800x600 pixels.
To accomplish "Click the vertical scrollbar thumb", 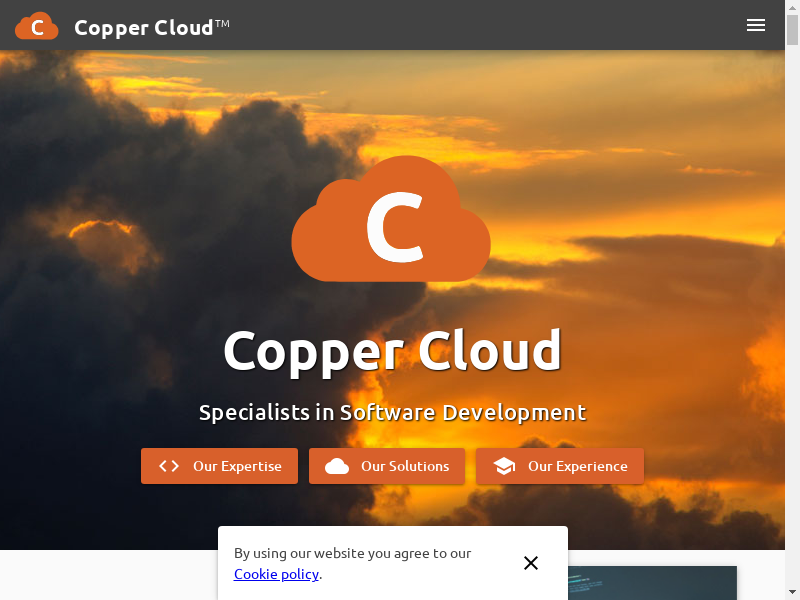I will [x=792, y=30].
